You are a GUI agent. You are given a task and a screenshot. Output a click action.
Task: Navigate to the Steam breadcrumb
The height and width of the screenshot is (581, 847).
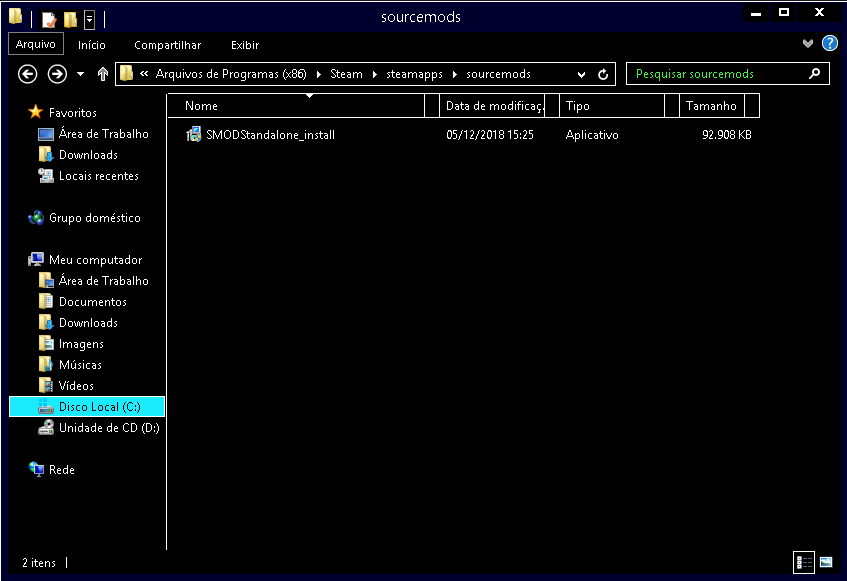tap(346, 74)
